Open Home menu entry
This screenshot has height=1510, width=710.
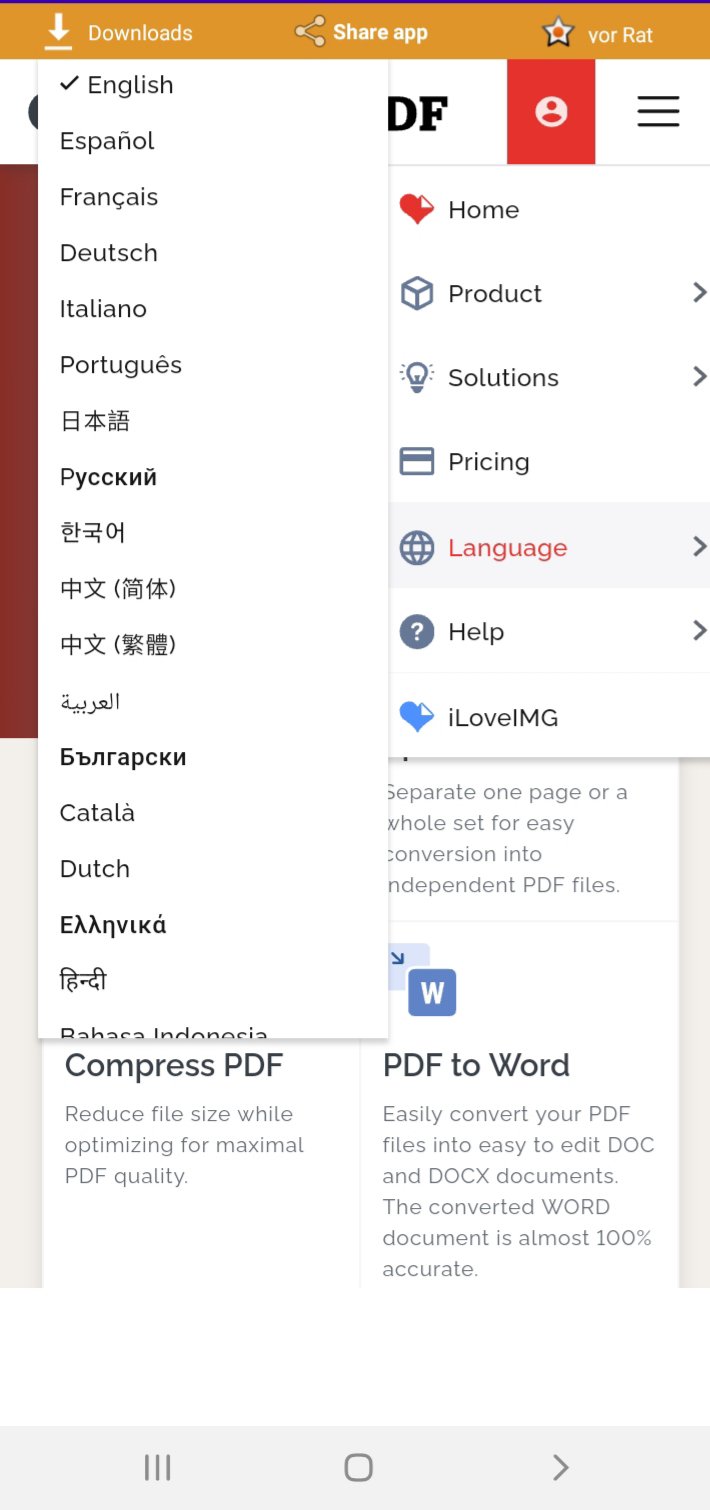[x=549, y=209]
